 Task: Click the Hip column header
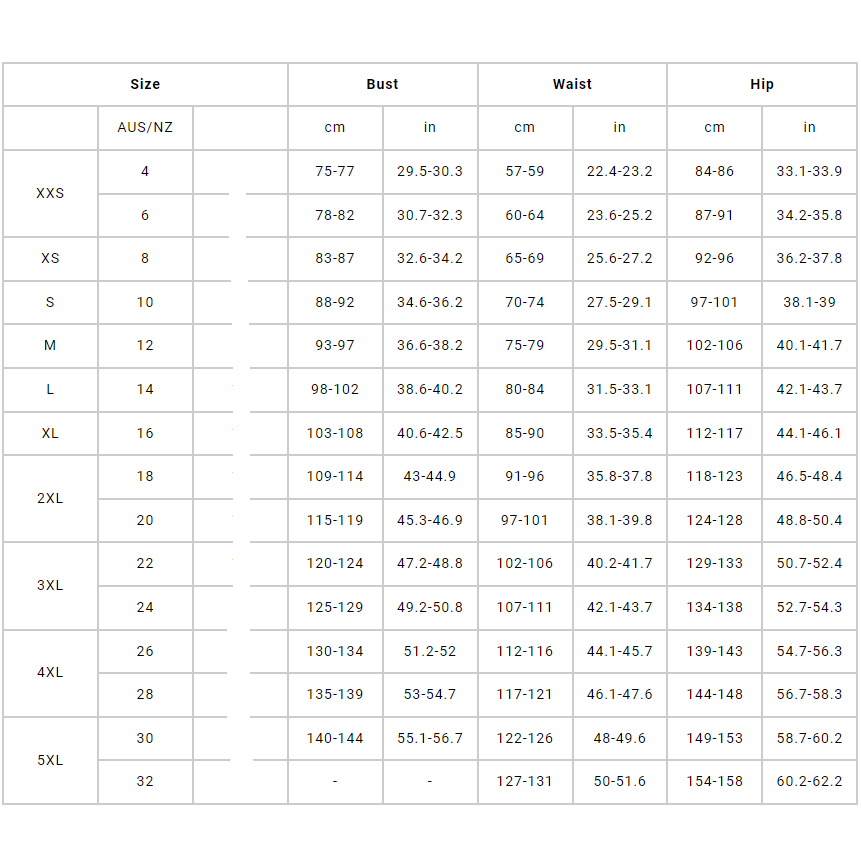pyautogui.click(x=762, y=85)
